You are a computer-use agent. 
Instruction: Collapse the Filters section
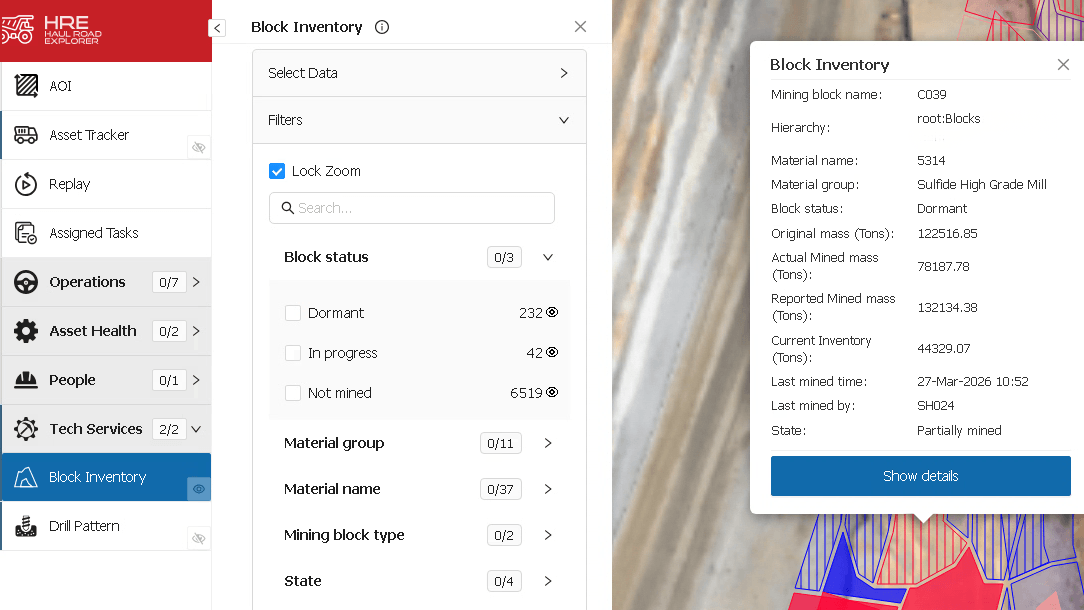419,120
